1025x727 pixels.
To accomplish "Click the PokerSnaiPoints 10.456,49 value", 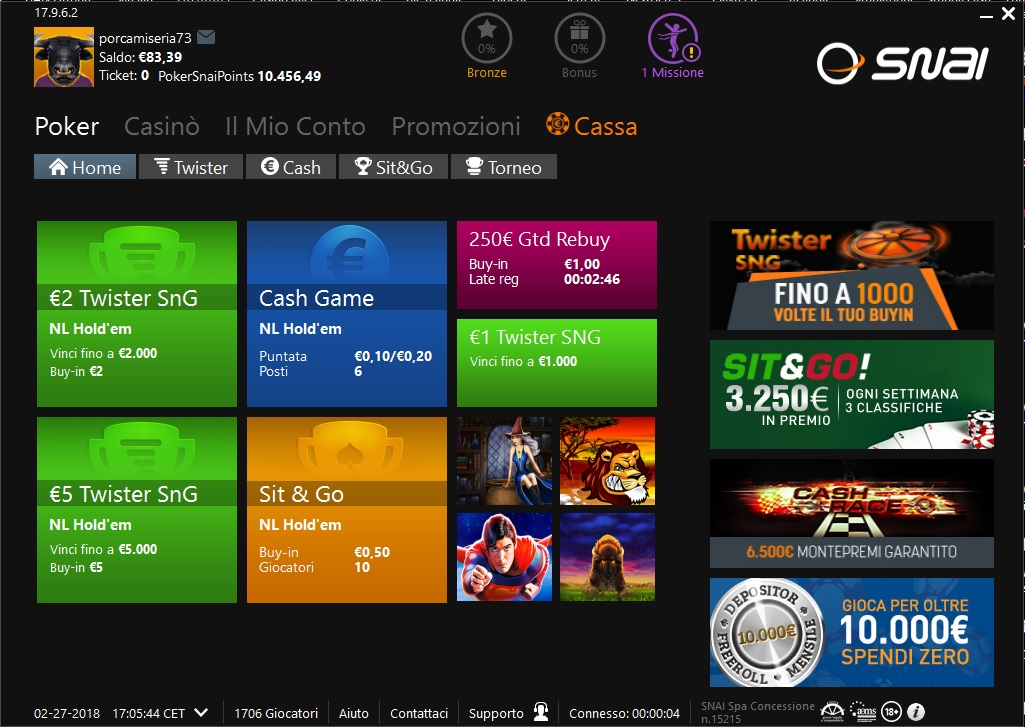I will (239, 76).
